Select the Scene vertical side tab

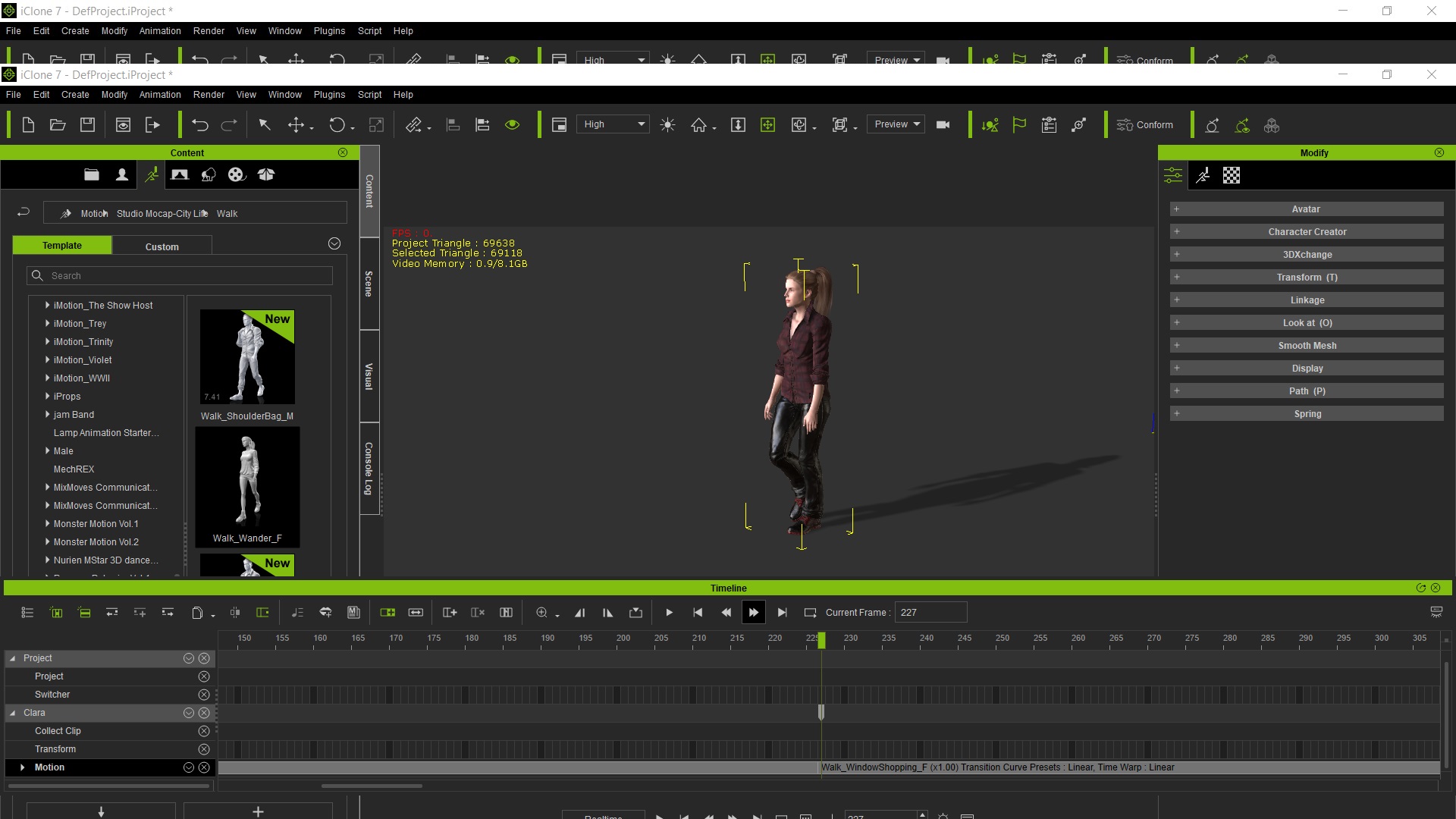pyautogui.click(x=369, y=284)
